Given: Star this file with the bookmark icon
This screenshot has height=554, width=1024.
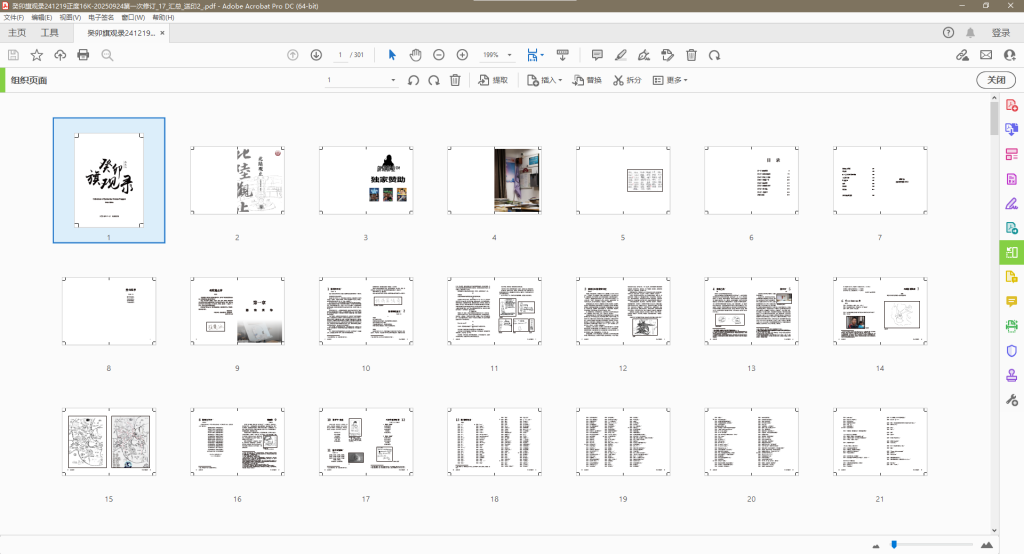Looking at the screenshot, I should click(37, 55).
